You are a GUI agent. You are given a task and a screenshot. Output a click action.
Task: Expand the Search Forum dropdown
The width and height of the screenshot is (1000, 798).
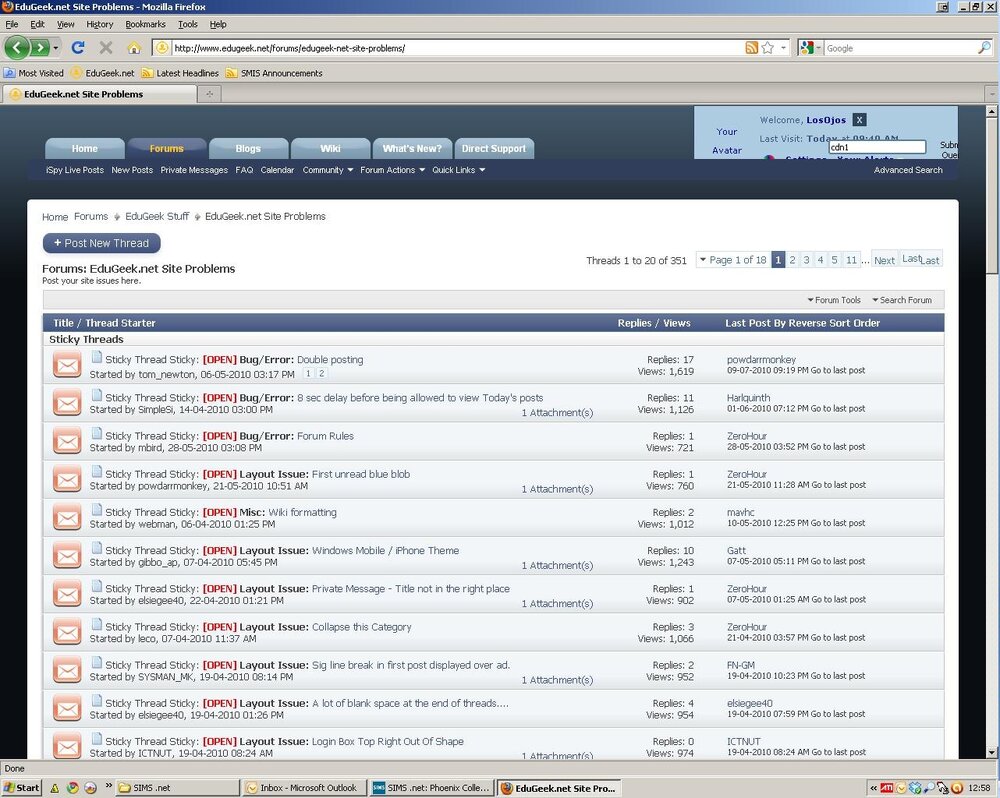click(902, 300)
